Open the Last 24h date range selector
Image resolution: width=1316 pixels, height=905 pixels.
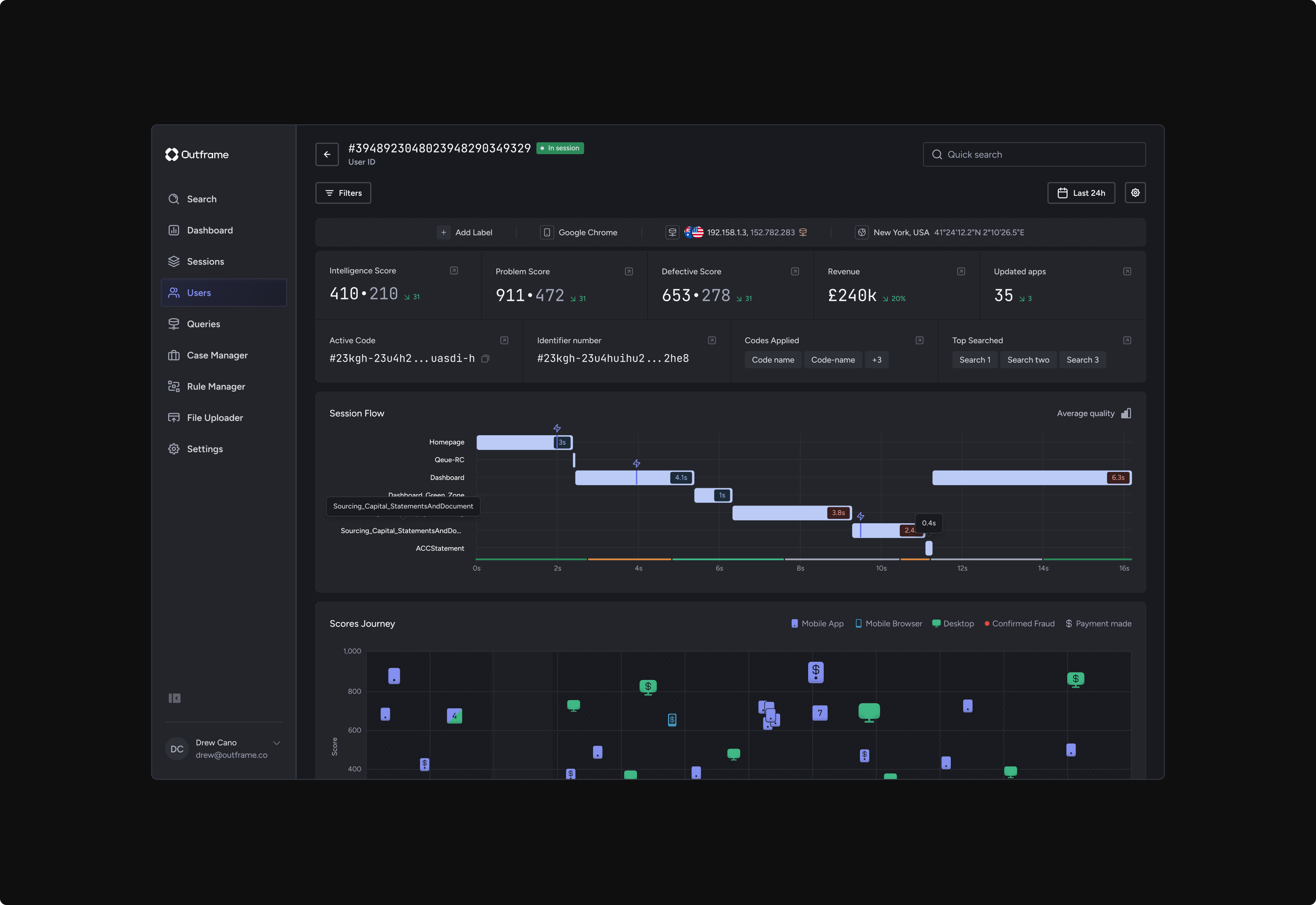click(1081, 193)
